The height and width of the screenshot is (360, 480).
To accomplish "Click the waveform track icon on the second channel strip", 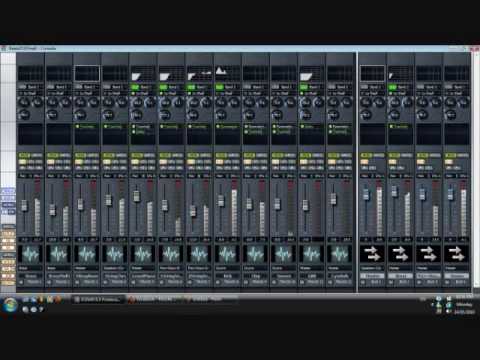I will pos(58,254).
